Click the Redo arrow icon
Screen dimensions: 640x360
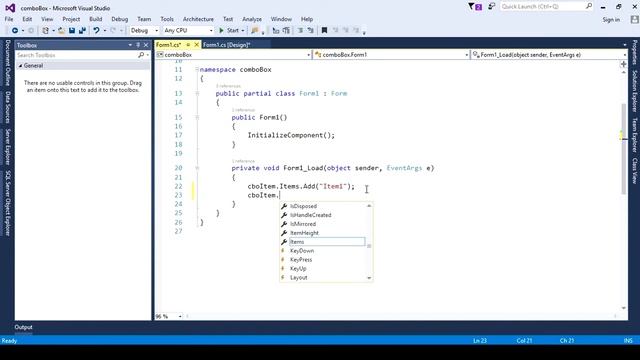pos(113,30)
